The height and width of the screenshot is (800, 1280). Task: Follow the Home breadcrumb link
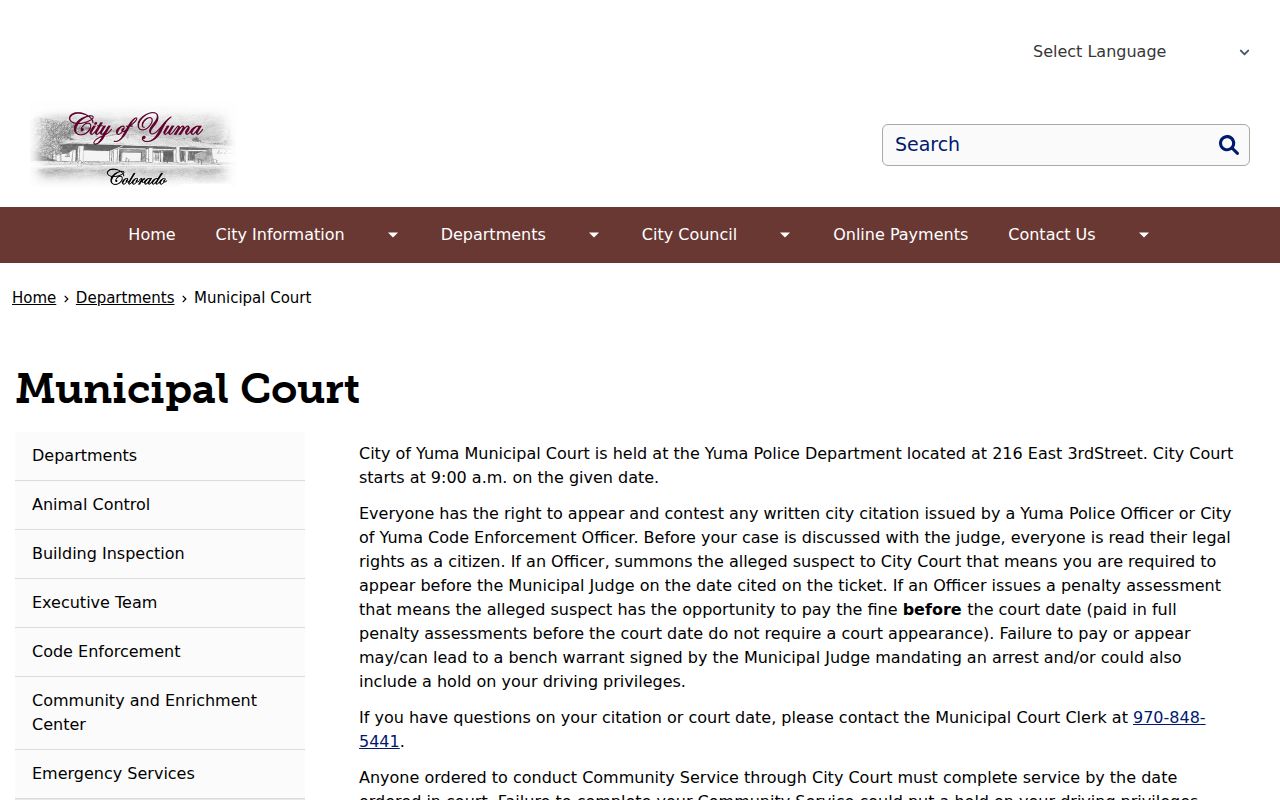[x=34, y=297]
